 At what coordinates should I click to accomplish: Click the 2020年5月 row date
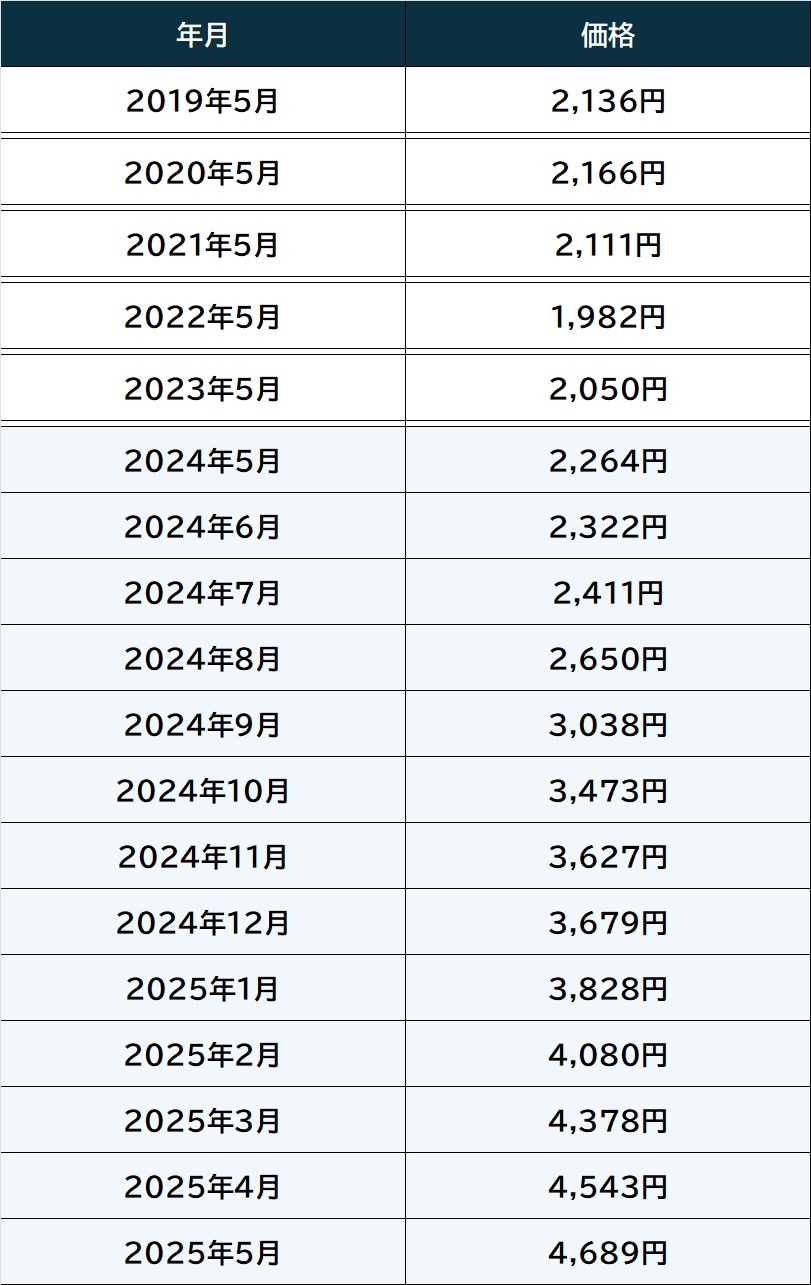(x=203, y=173)
